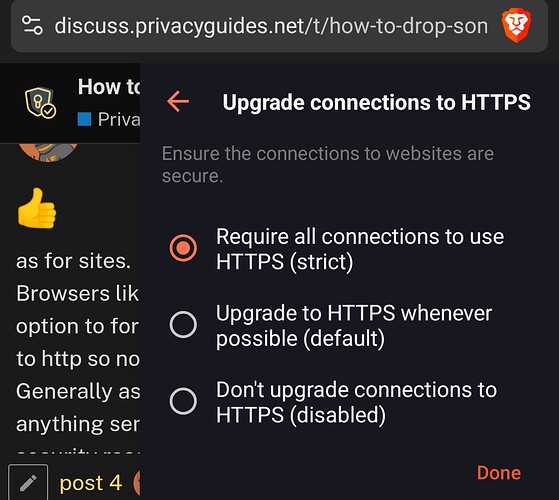Tap the avatar beside post 4

tap(137, 483)
